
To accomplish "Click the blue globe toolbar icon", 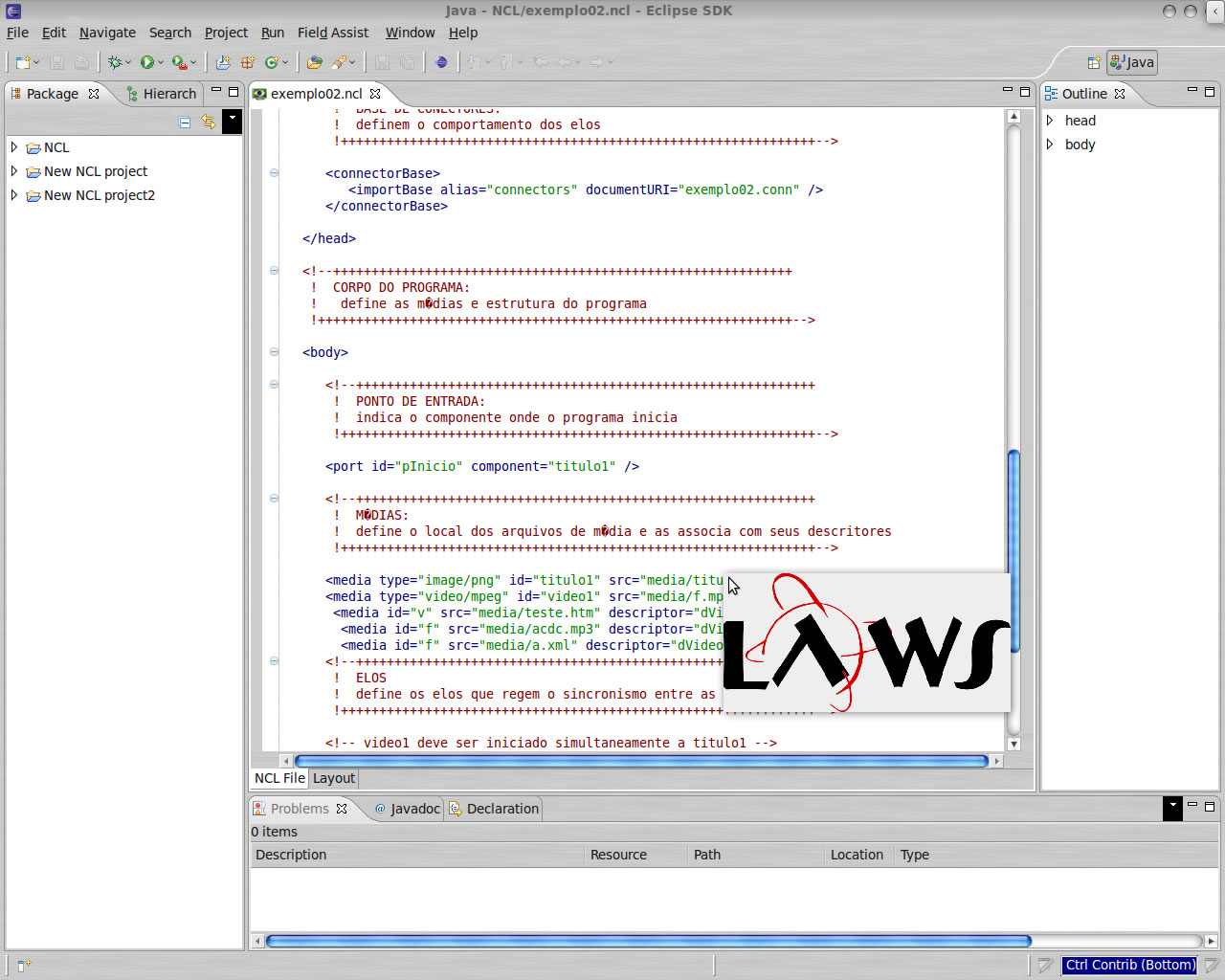I will click(441, 62).
